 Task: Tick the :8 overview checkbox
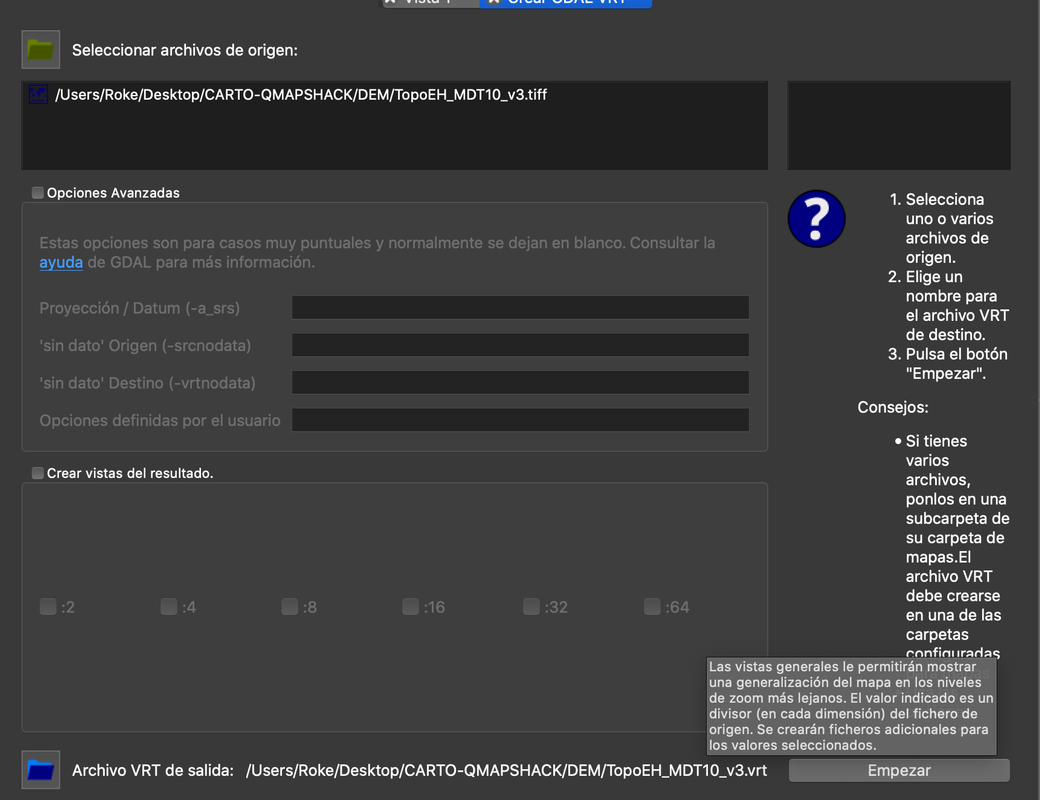click(289, 607)
